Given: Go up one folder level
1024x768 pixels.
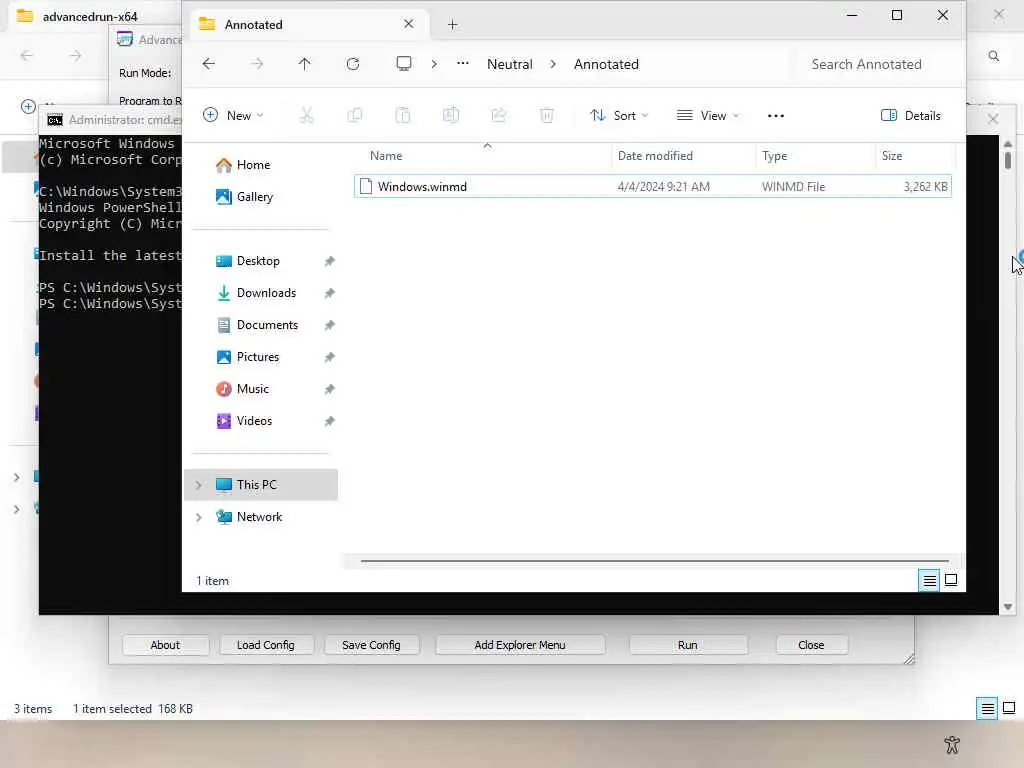Looking at the screenshot, I should [304, 64].
